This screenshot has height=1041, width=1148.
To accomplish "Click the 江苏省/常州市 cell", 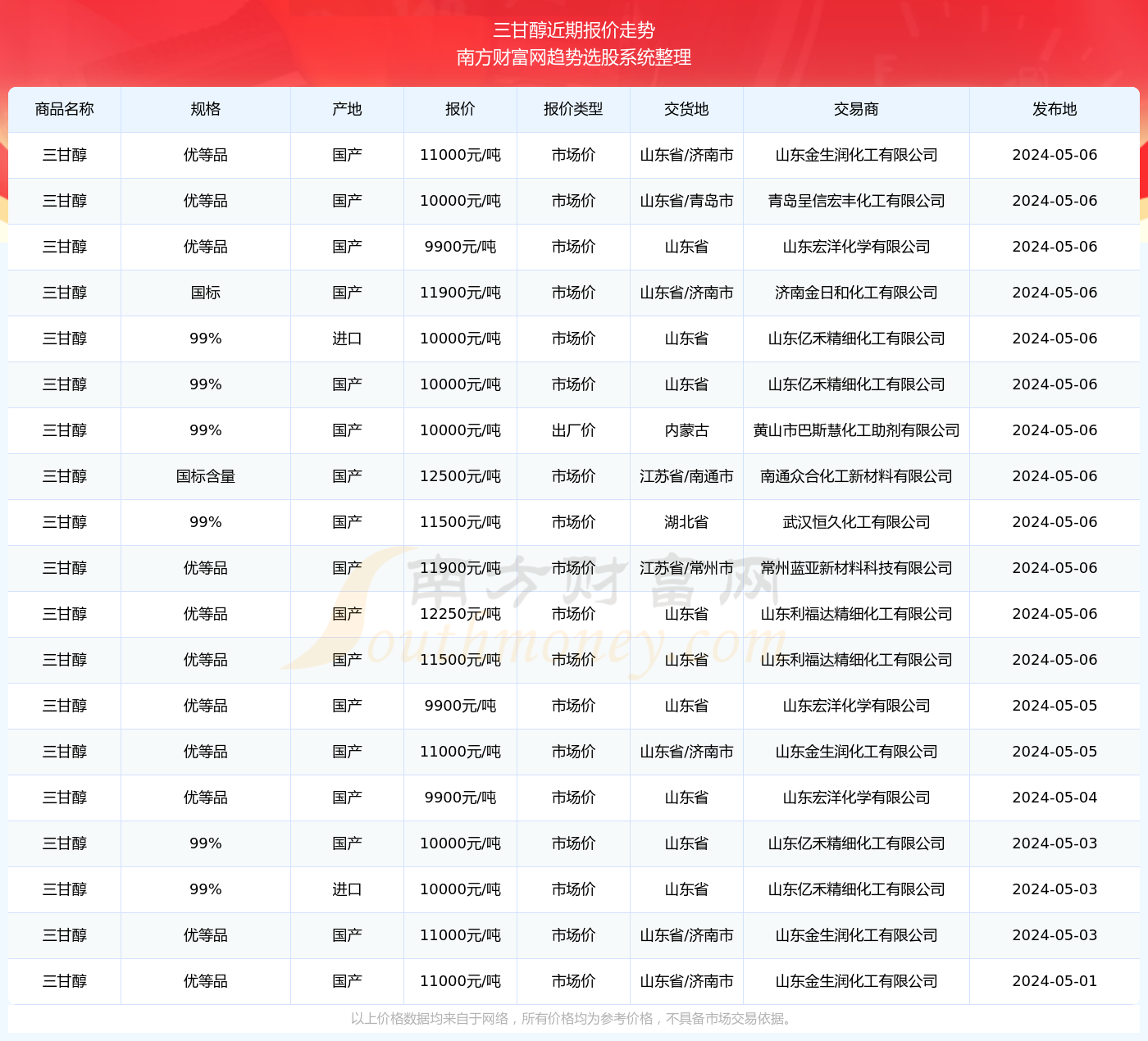I will pos(686,568).
